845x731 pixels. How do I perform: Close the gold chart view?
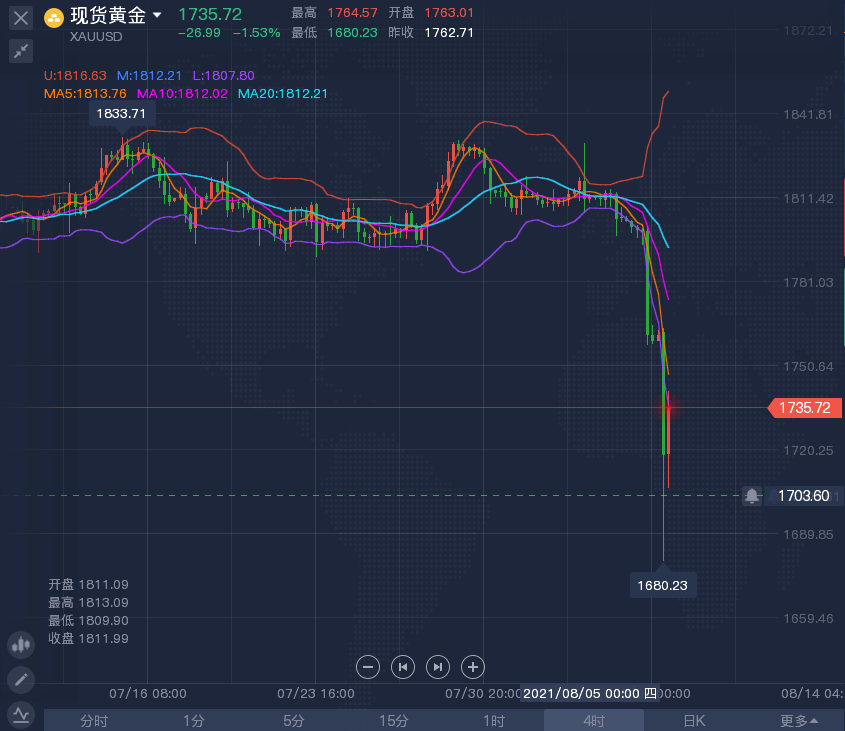[x=21, y=17]
